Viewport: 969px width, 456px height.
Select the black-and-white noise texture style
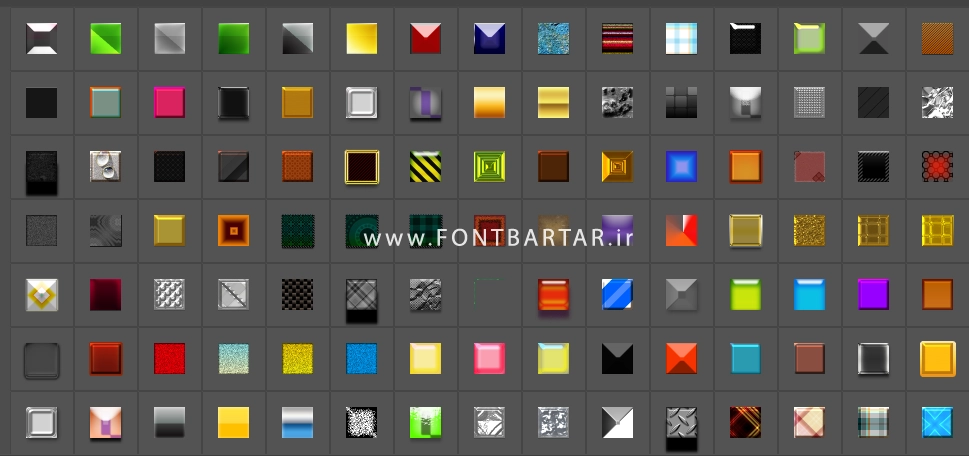361,422
